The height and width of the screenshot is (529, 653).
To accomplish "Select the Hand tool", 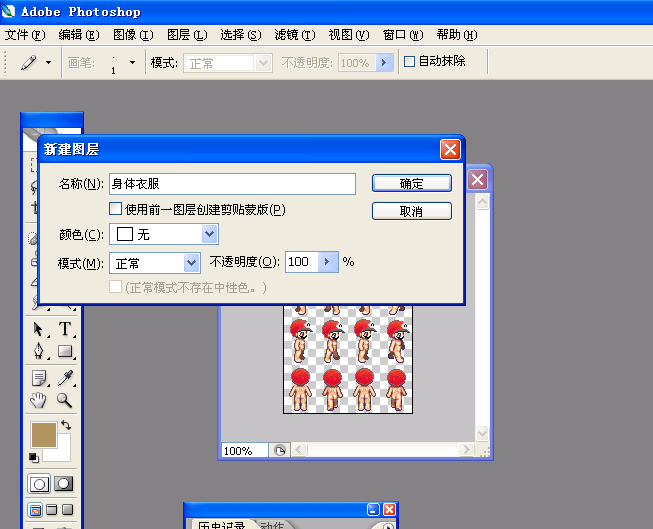I will click(39, 400).
